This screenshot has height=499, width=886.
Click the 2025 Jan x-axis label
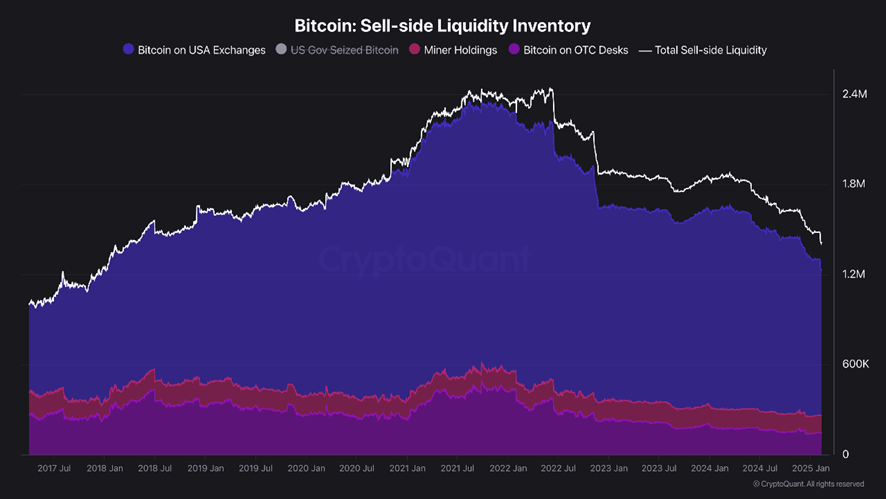(811, 468)
